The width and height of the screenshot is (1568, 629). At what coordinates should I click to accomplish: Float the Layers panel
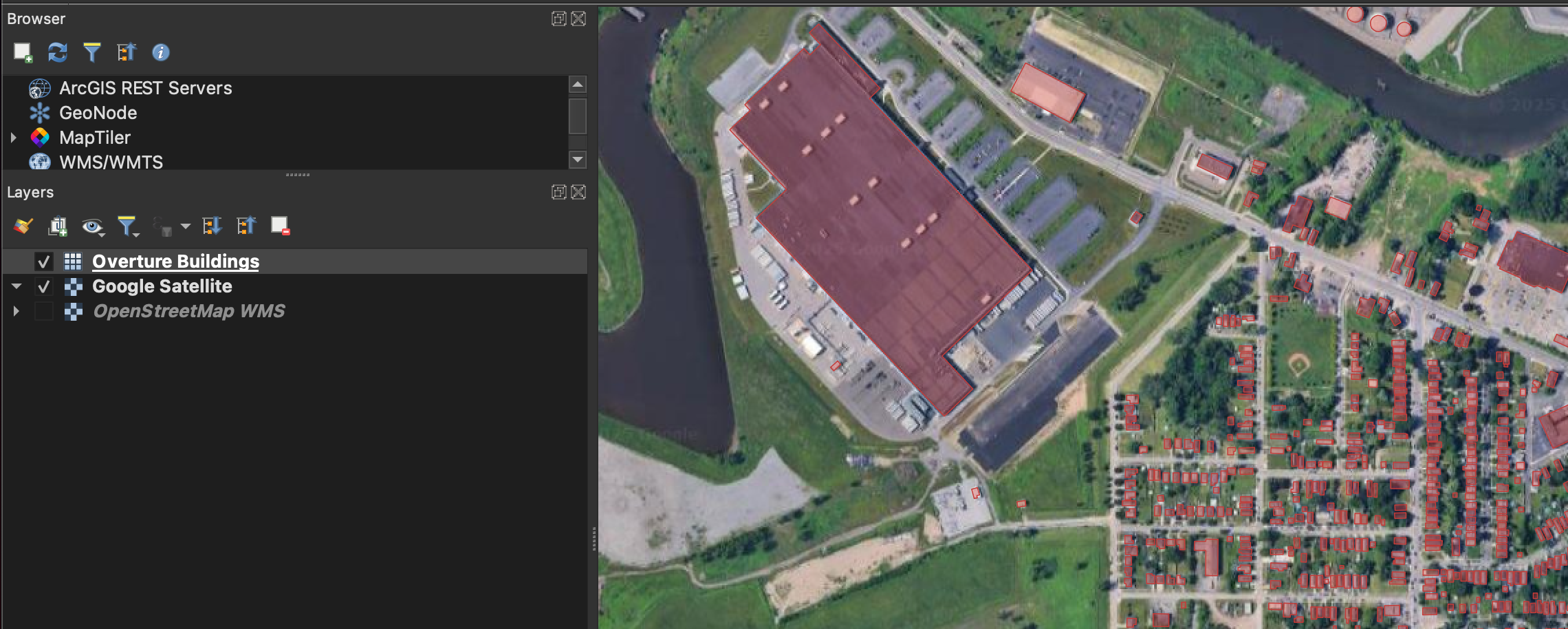pyautogui.click(x=558, y=192)
